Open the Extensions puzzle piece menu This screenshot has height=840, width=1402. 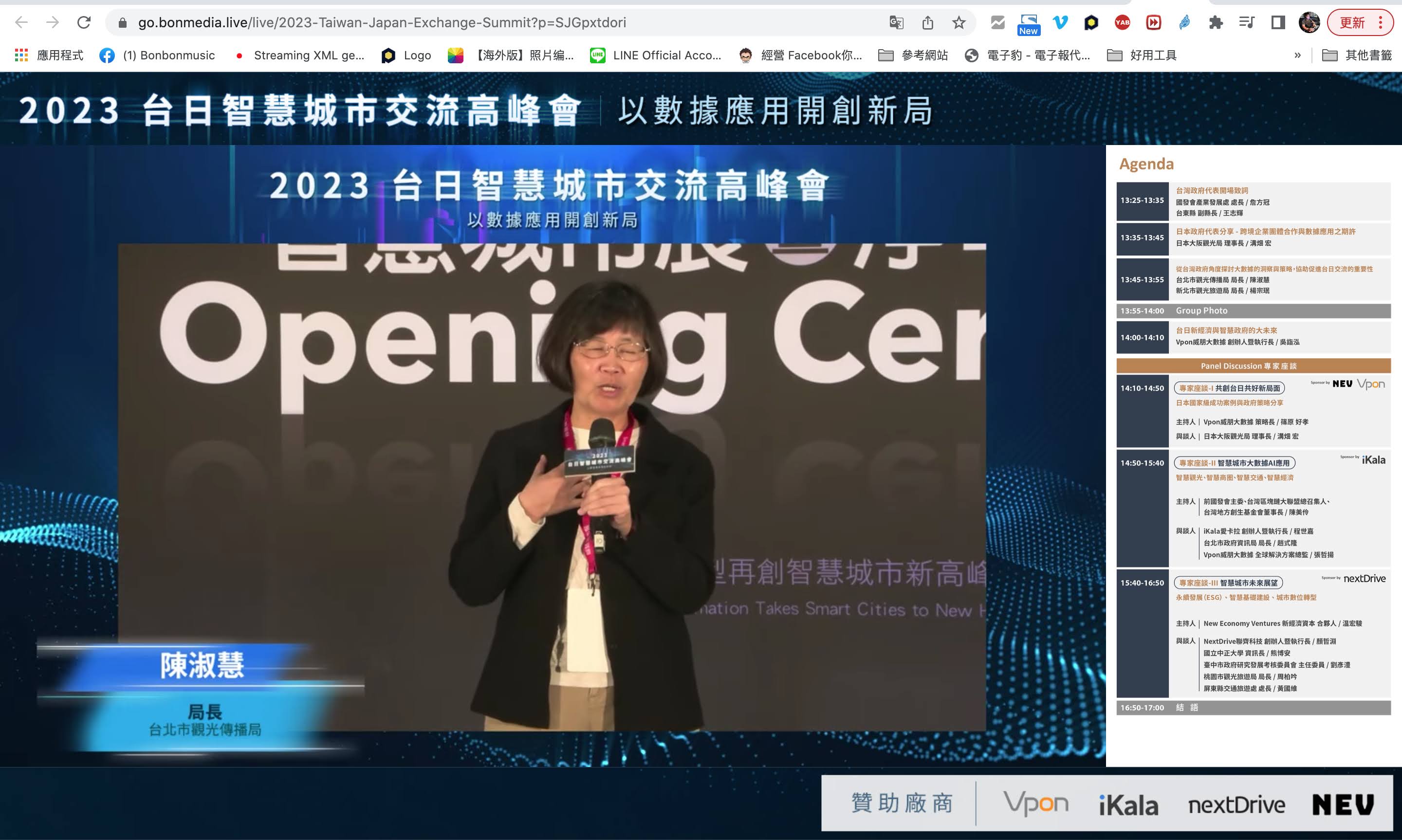point(1216,23)
